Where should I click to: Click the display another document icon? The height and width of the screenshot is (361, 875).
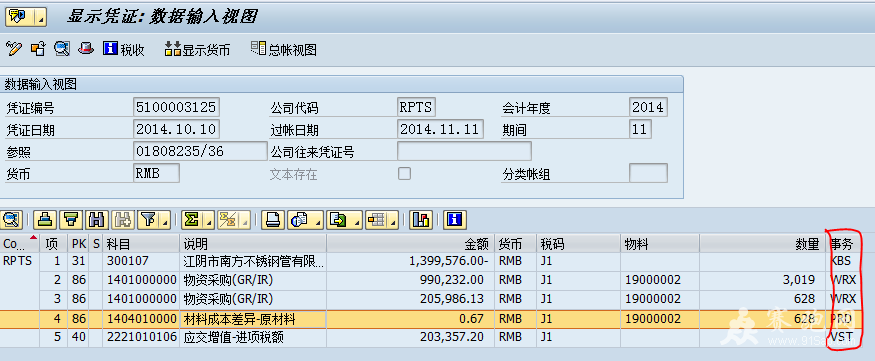(x=38, y=49)
